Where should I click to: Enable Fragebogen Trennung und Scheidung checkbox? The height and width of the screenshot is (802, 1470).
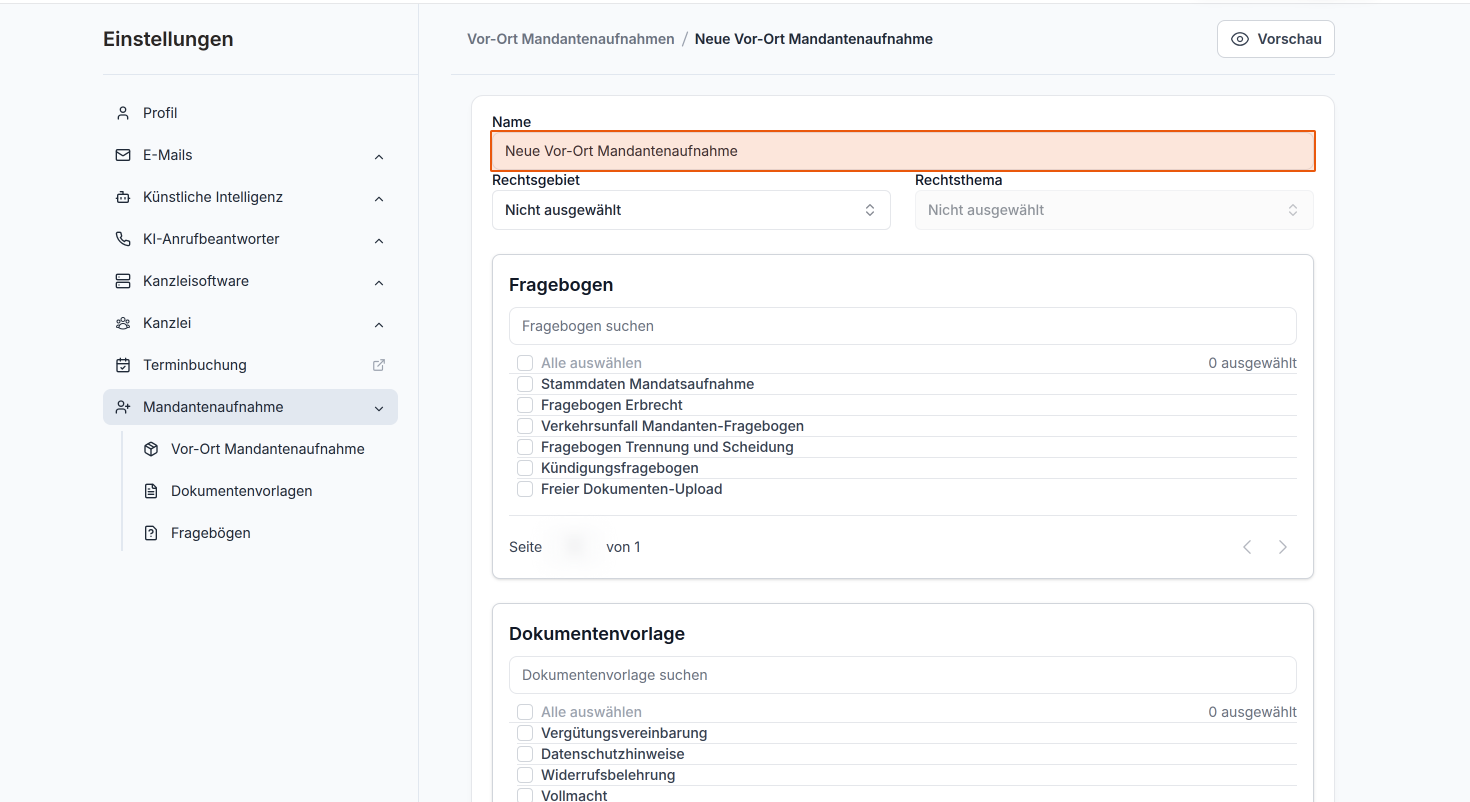(x=525, y=447)
